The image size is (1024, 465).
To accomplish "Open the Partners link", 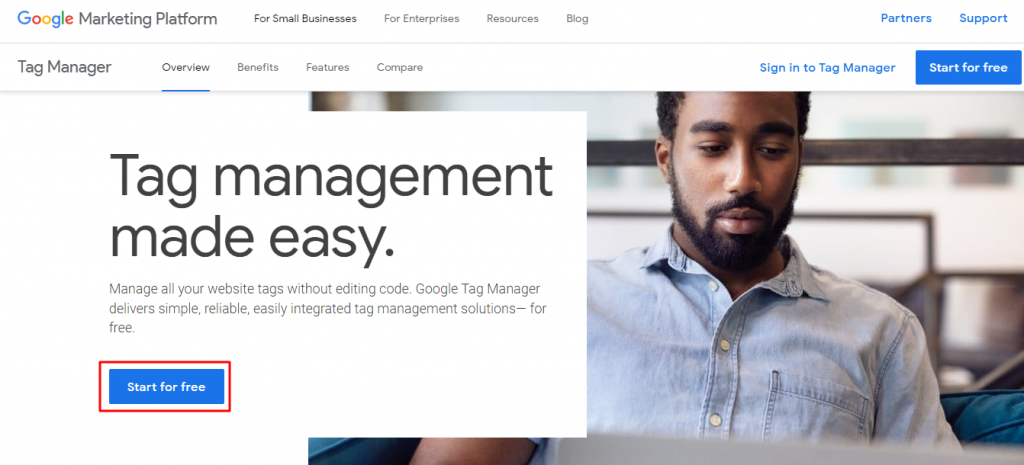I will click(906, 18).
